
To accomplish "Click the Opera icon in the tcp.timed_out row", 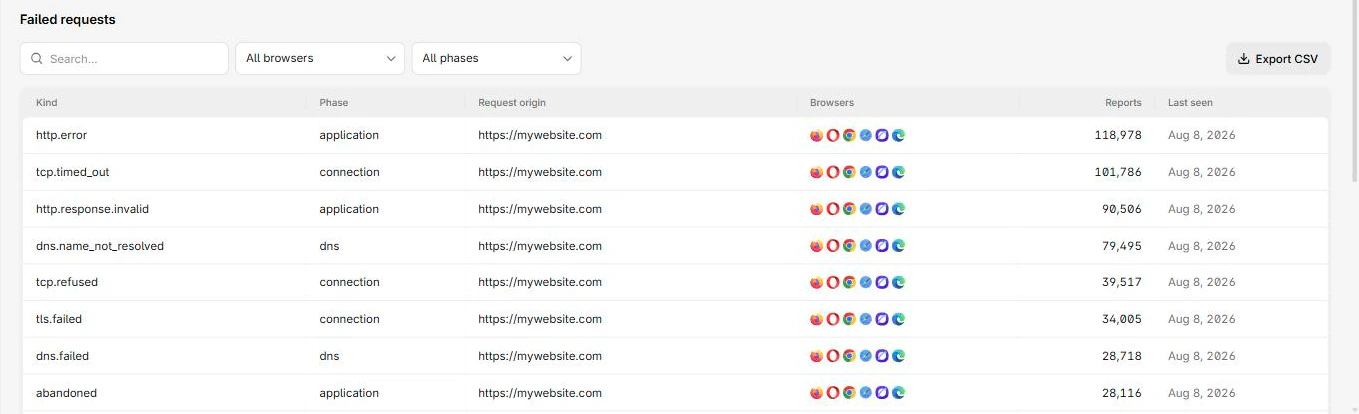I will [x=832, y=172].
